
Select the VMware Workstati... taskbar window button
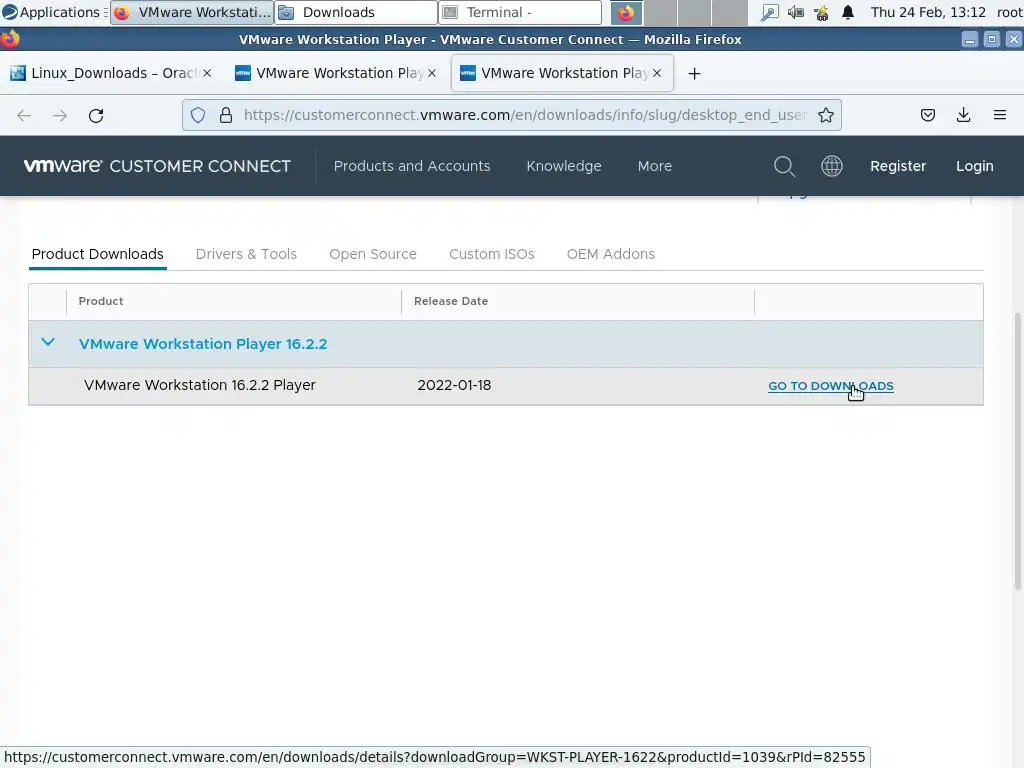tap(192, 12)
